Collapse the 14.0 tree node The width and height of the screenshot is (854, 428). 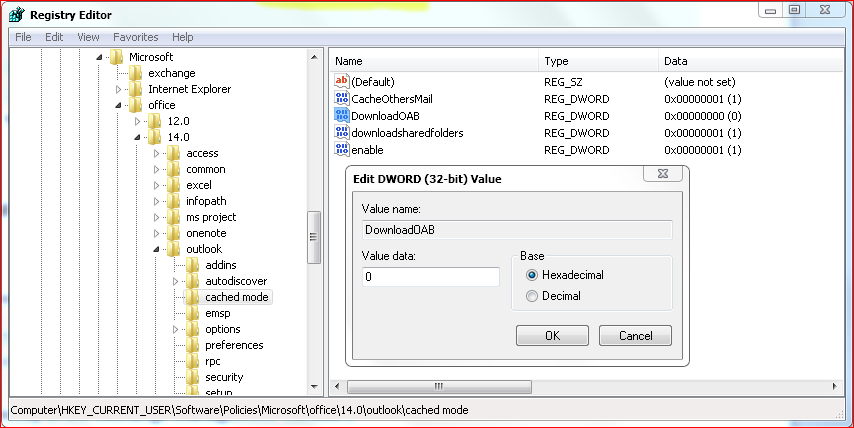137,137
